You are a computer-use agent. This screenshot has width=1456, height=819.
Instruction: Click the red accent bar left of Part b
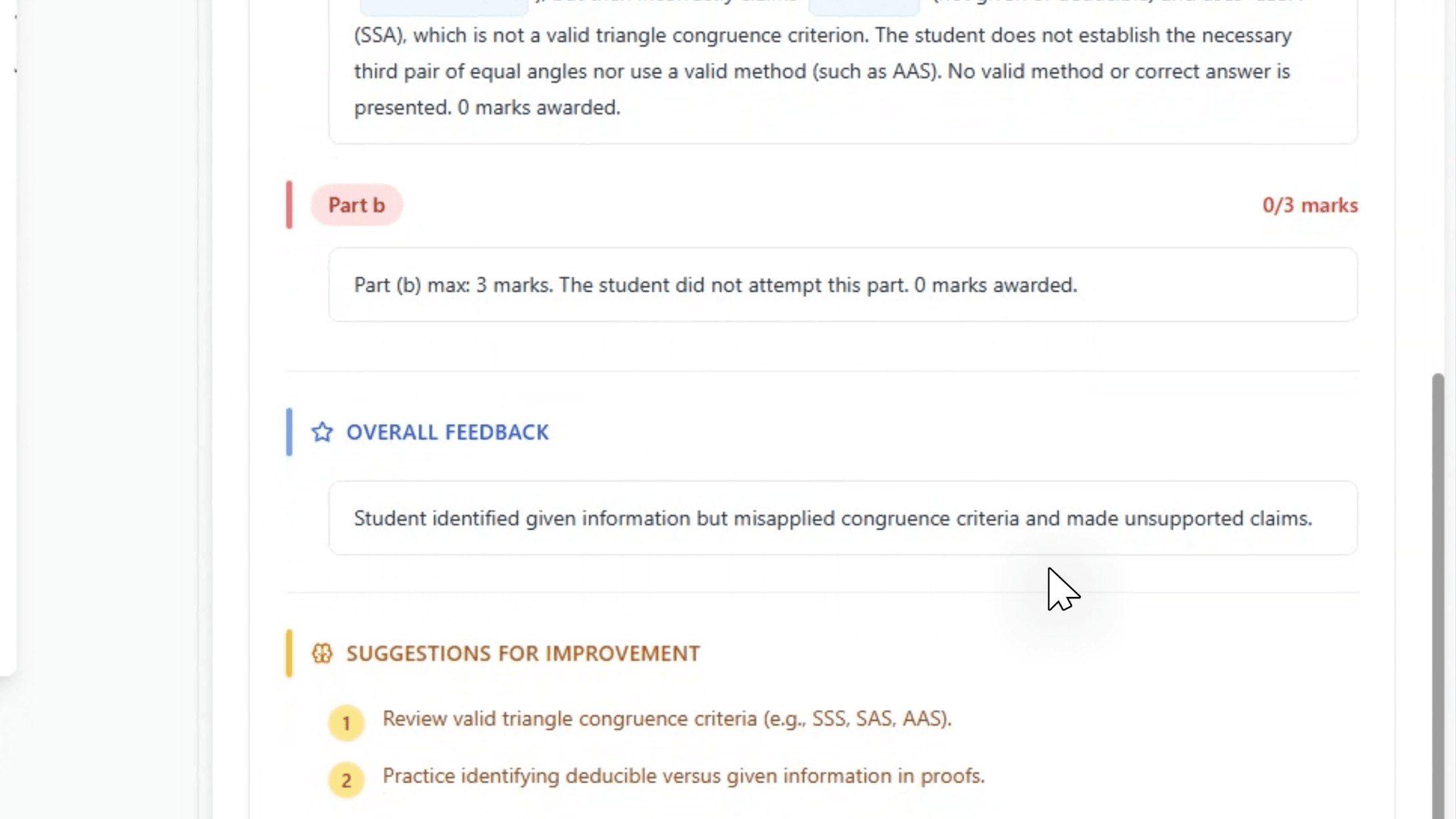point(289,205)
